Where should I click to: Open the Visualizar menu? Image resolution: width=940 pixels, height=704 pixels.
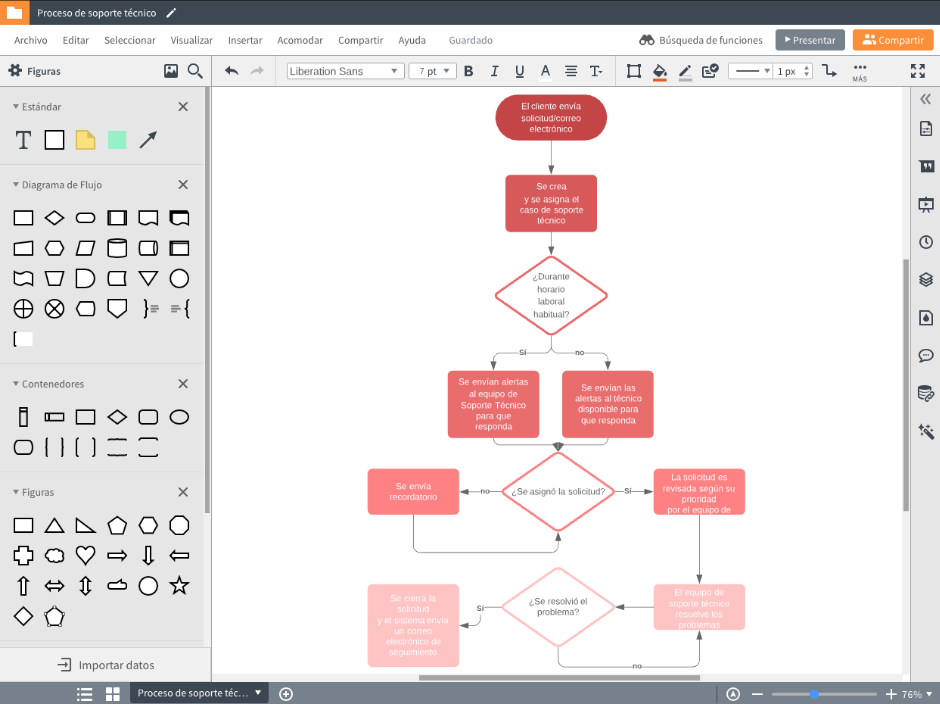pos(191,40)
